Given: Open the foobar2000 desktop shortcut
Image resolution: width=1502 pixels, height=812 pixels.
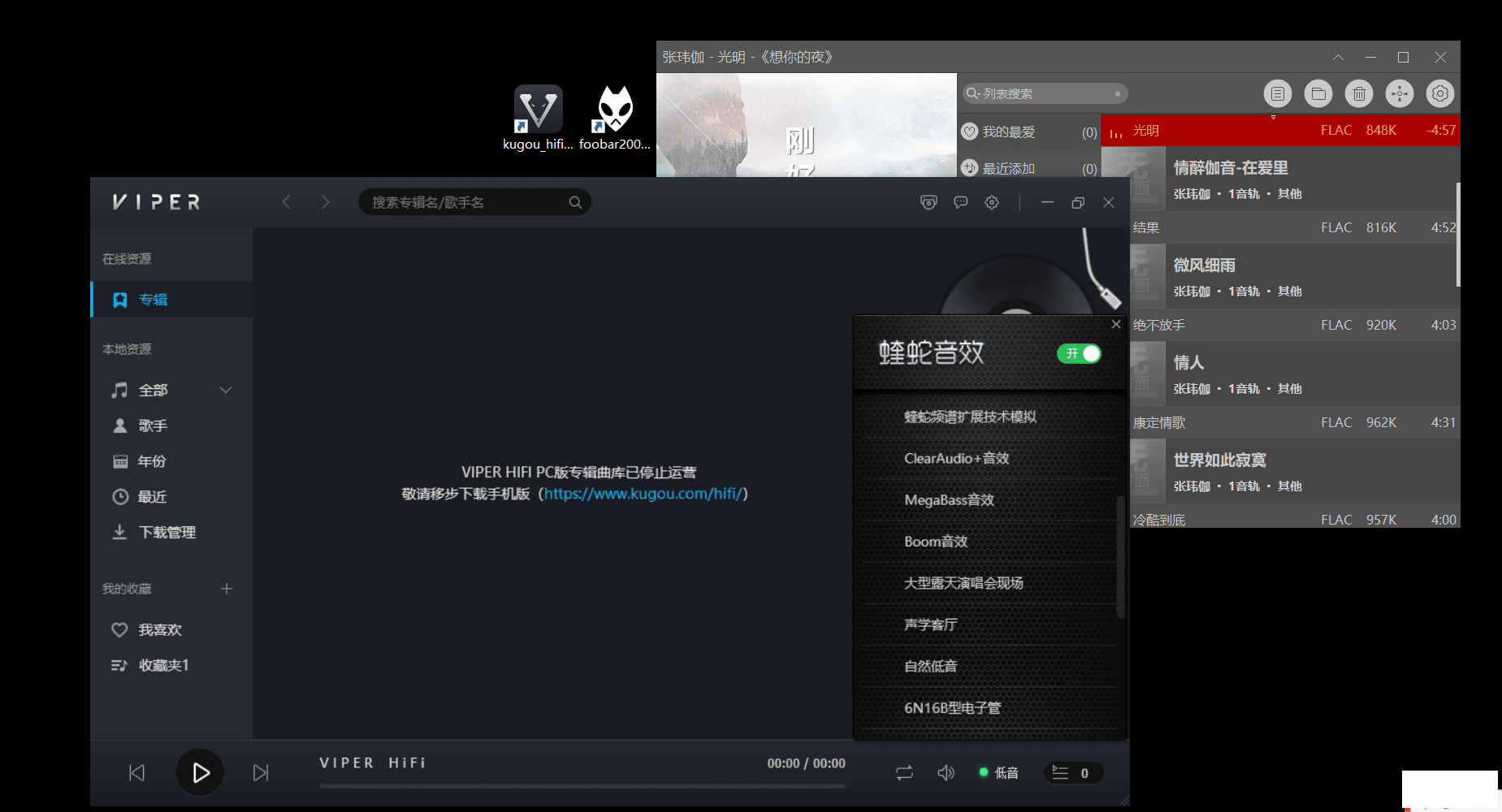Looking at the screenshot, I should tap(615, 118).
